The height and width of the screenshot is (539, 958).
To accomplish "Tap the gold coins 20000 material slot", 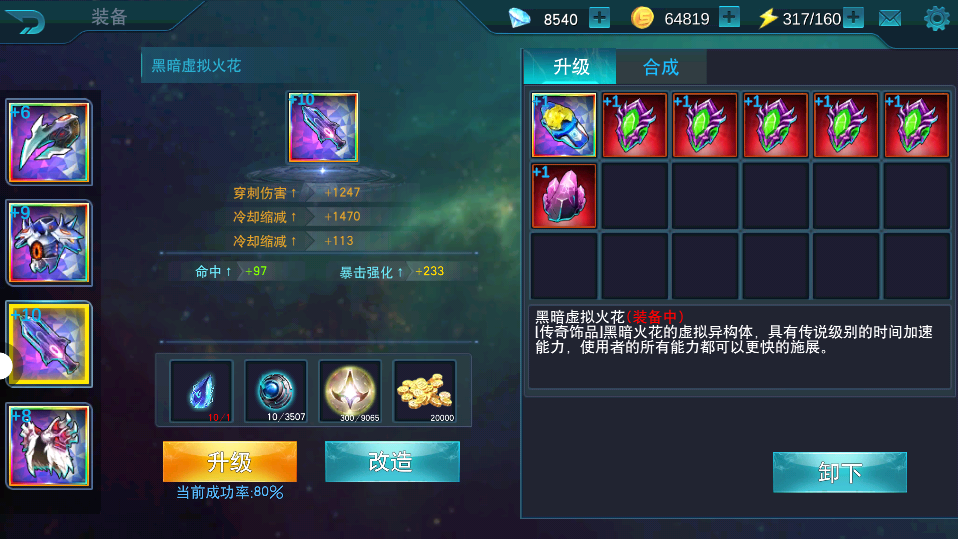I will pos(425,391).
